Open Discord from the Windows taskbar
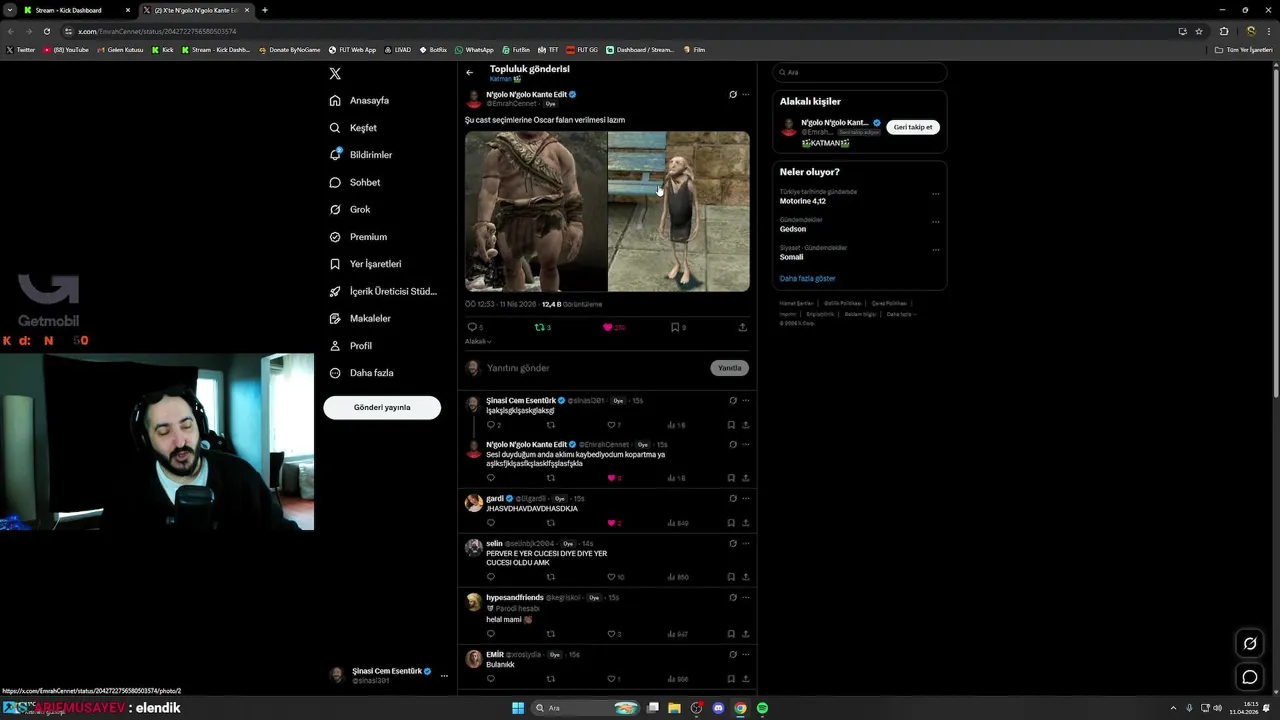 pyautogui.click(x=718, y=708)
